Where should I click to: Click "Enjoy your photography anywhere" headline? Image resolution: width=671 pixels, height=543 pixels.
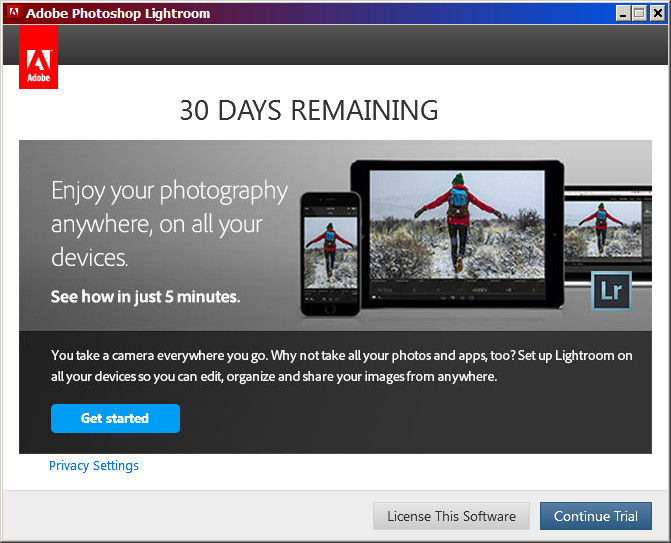169,223
